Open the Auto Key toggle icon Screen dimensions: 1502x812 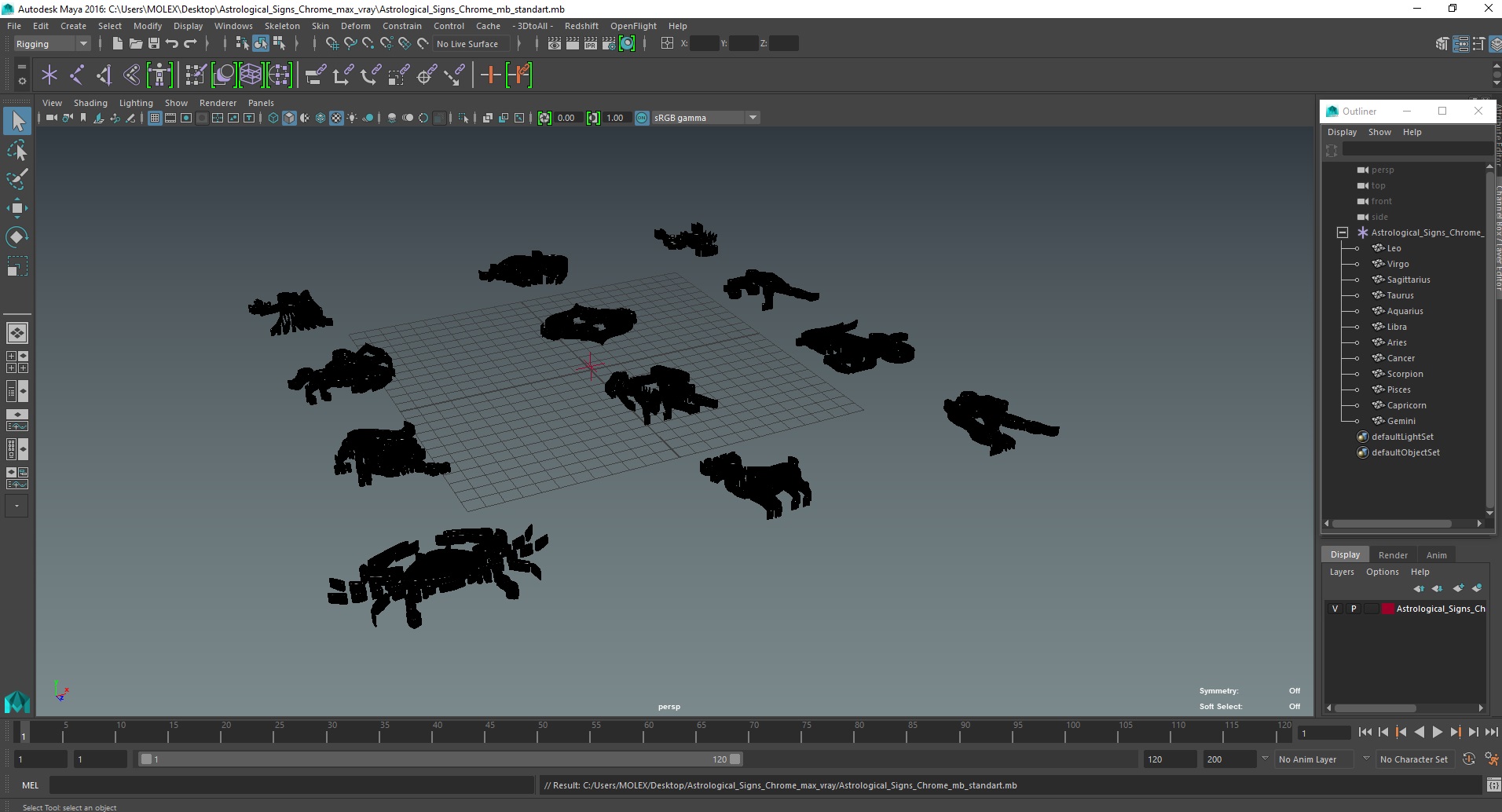(x=1468, y=759)
